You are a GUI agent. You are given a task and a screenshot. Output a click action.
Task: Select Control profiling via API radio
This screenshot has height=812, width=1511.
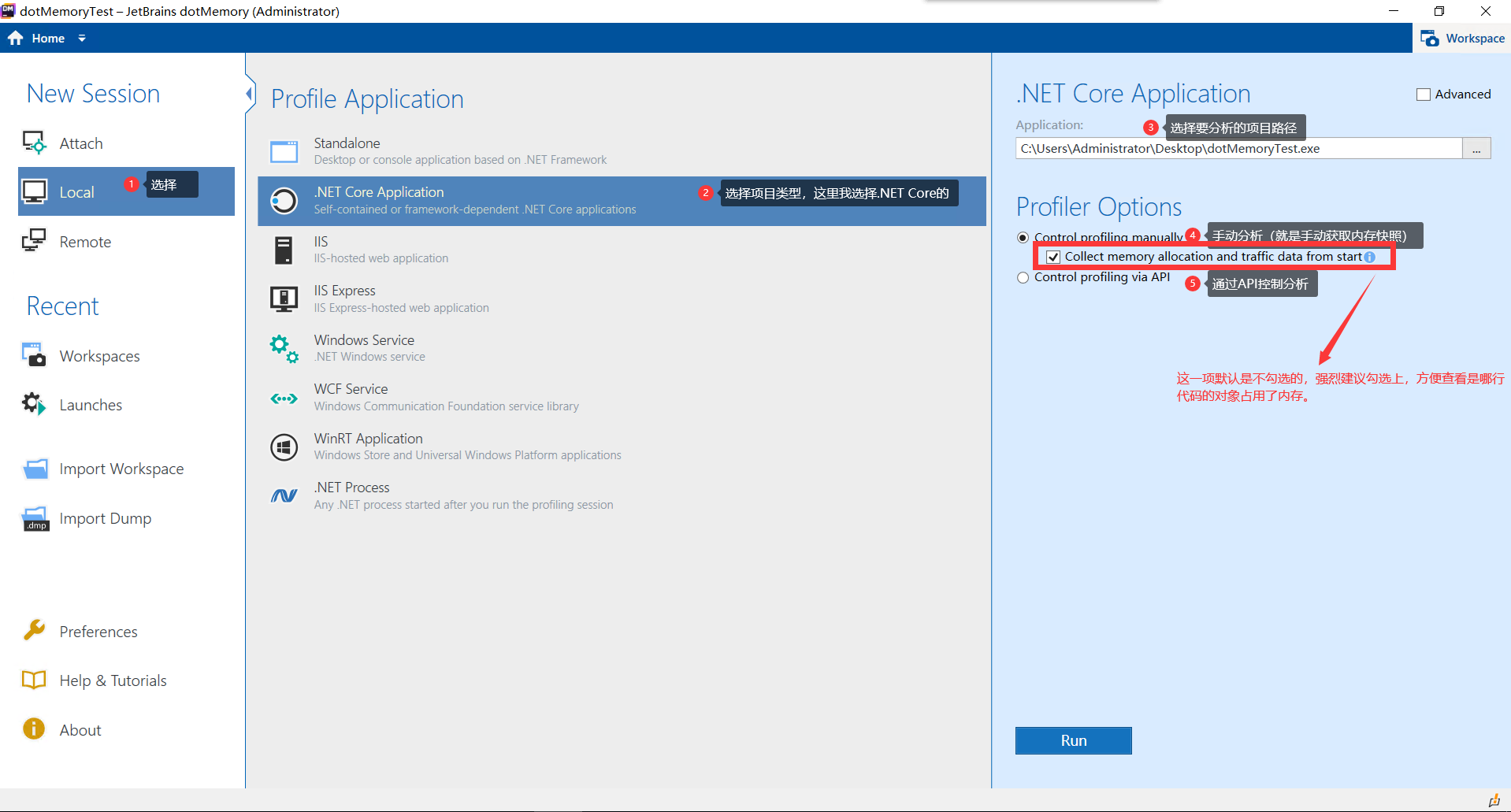[x=1023, y=277]
